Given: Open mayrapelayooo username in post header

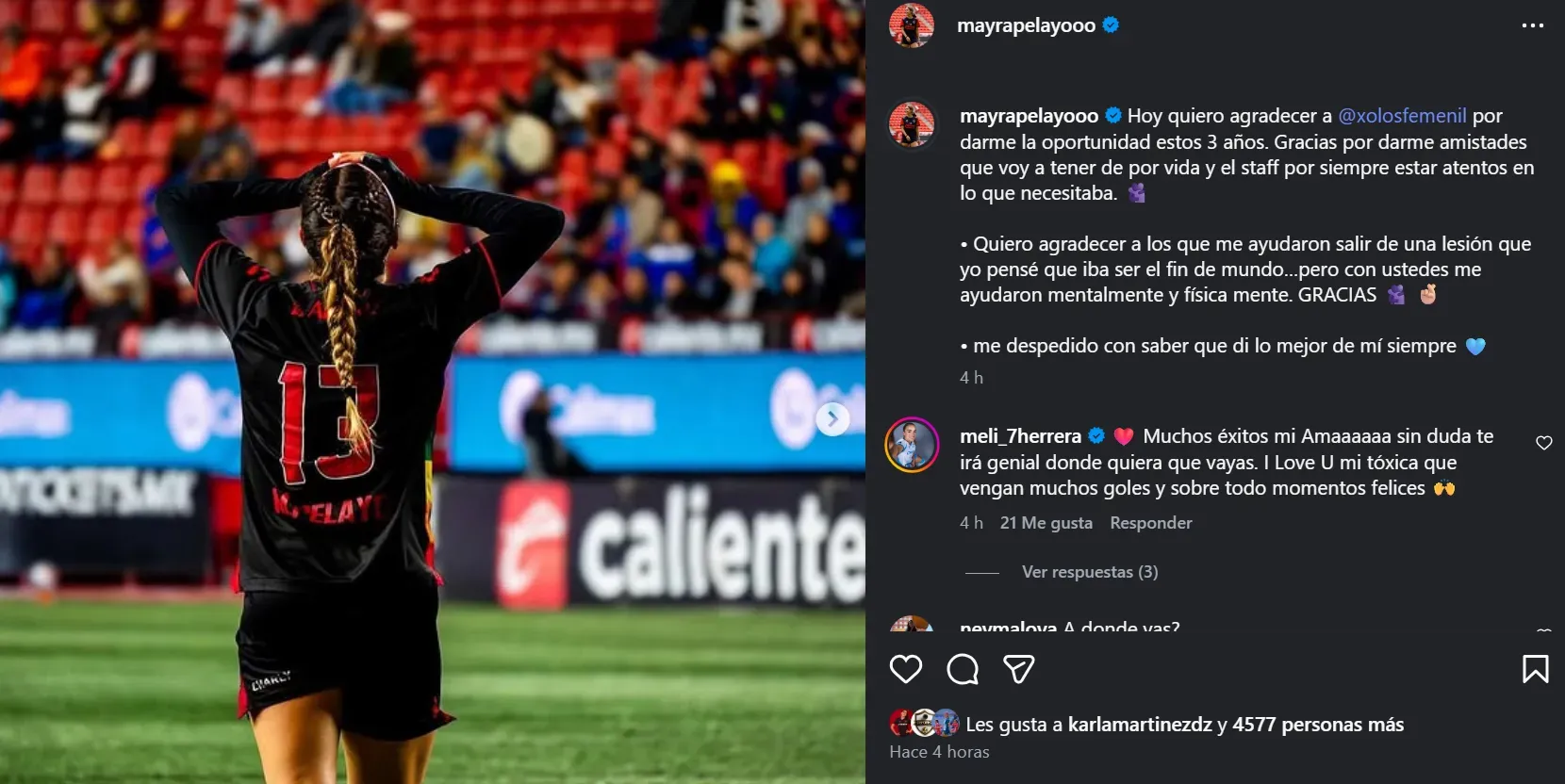Looking at the screenshot, I should pos(1026,25).
